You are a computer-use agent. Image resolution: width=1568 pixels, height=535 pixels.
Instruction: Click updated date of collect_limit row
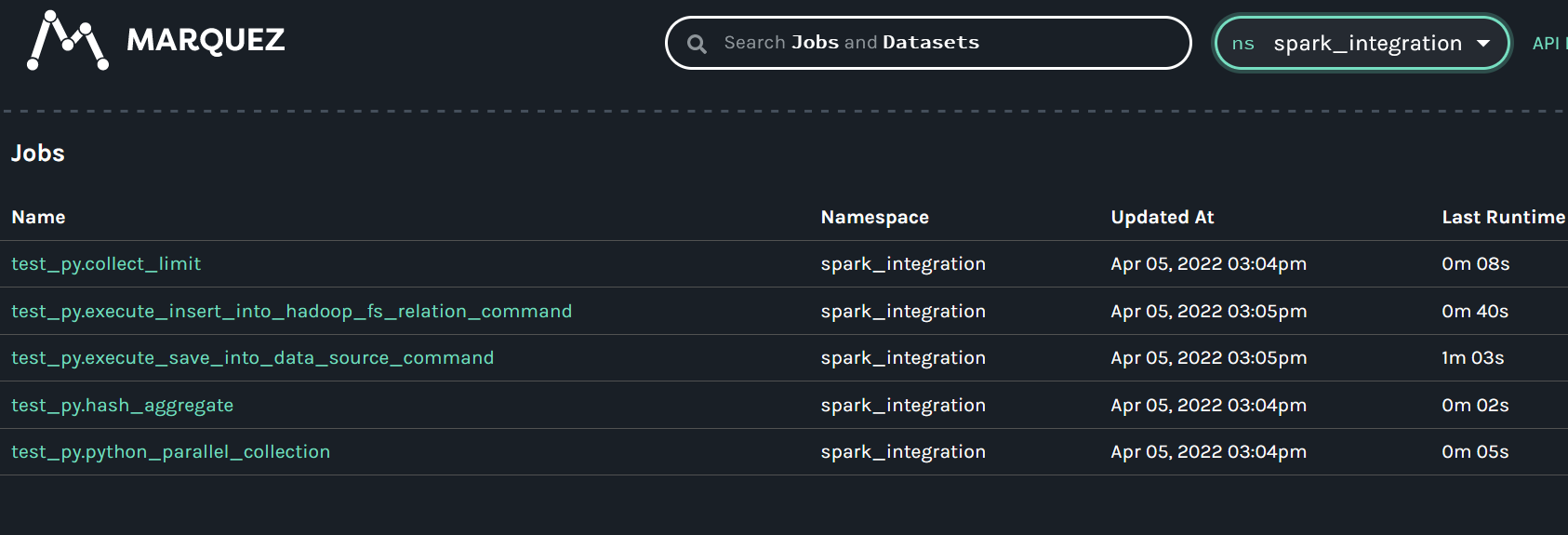(x=1208, y=264)
